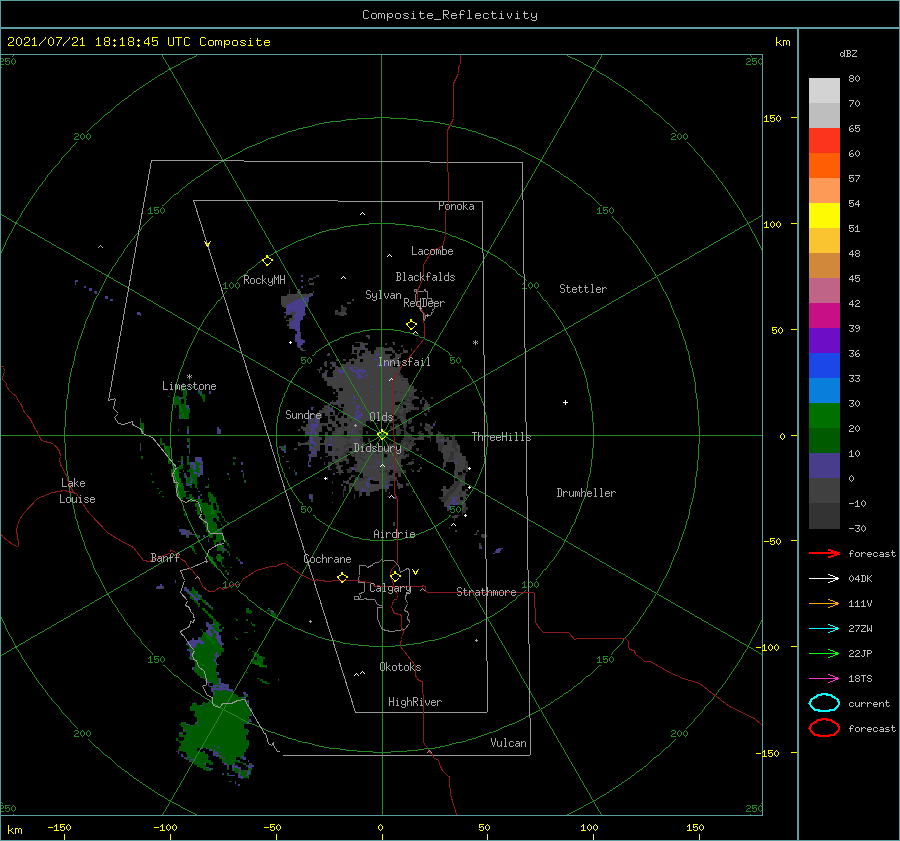Click the red 60-65 dBZ swatch
This screenshot has width=900, height=841.
(x=824, y=141)
